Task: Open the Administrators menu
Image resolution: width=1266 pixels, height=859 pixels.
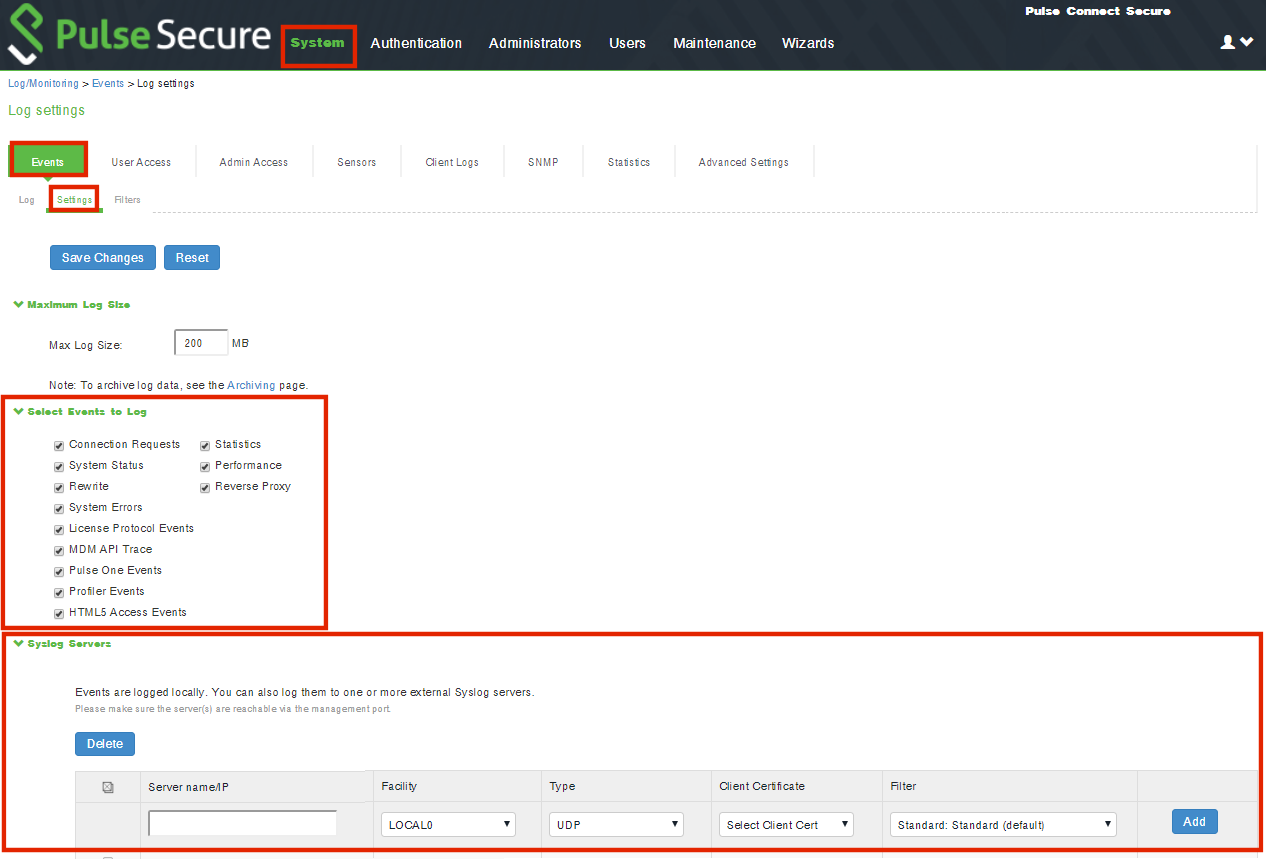Action: click(x=535, y=43)
